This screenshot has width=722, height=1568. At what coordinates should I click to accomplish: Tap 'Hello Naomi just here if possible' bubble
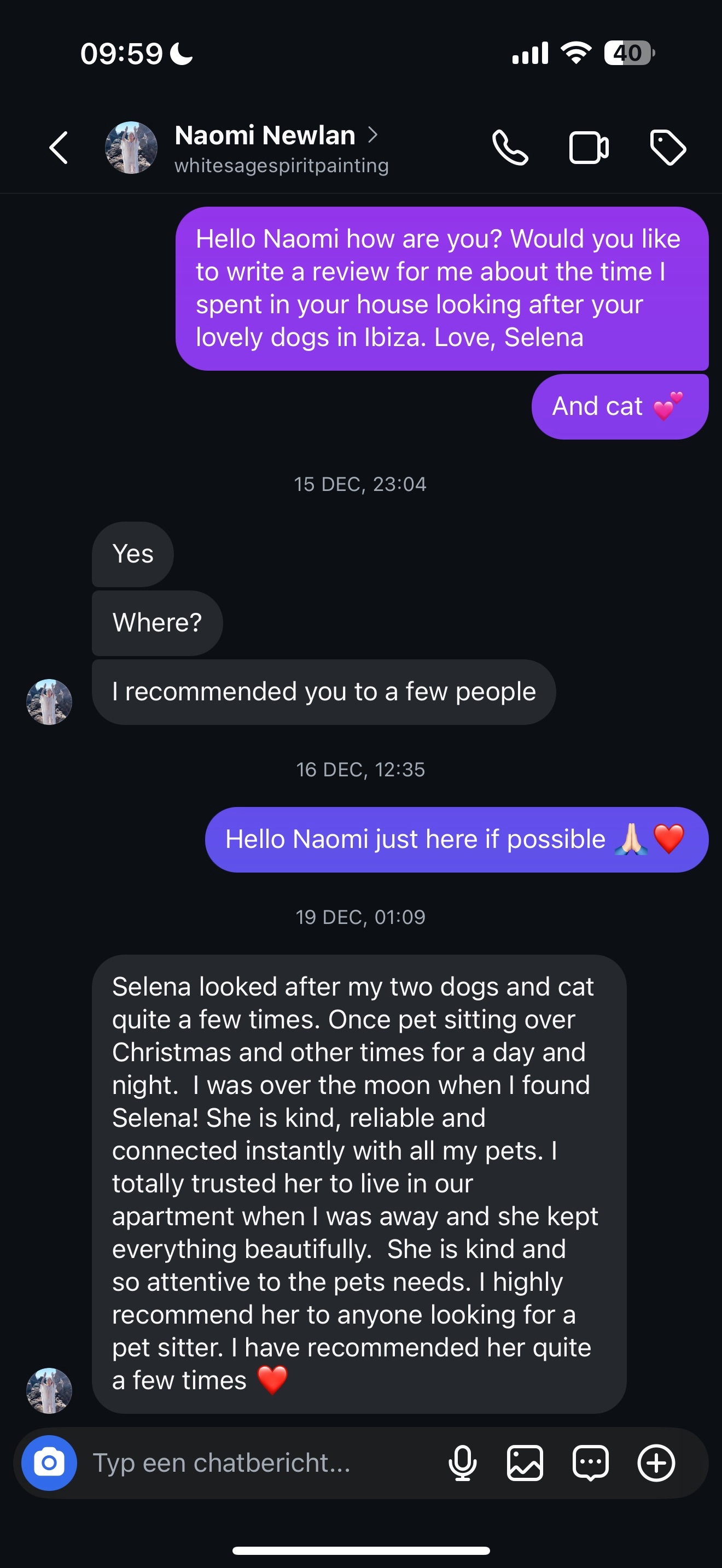click(x=457, y=839)
